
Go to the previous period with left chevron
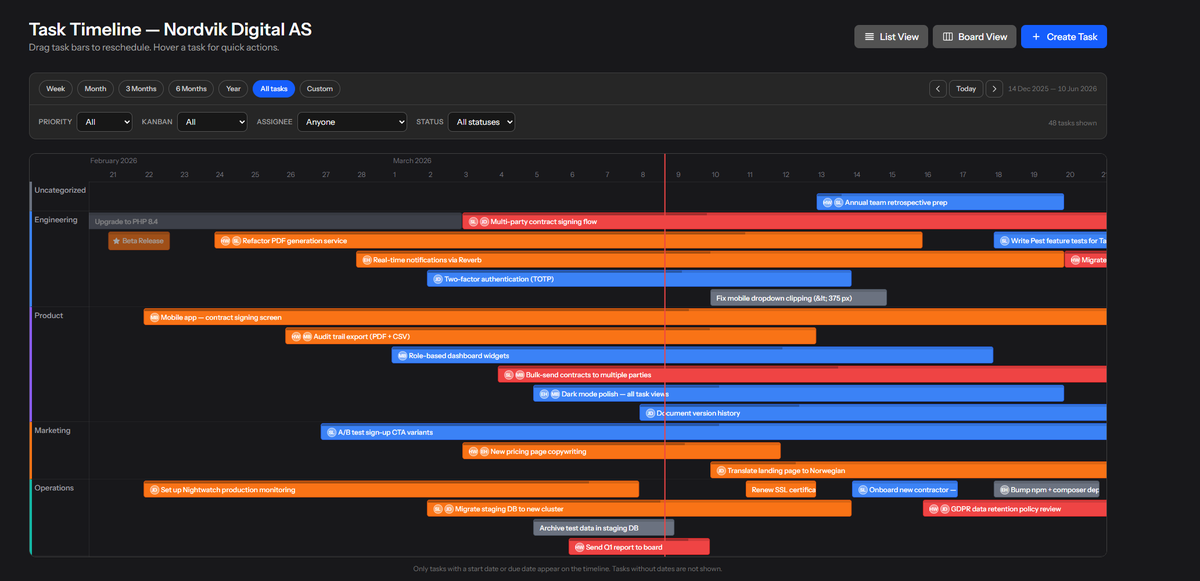pyautogui.click(x=938, y=89)
